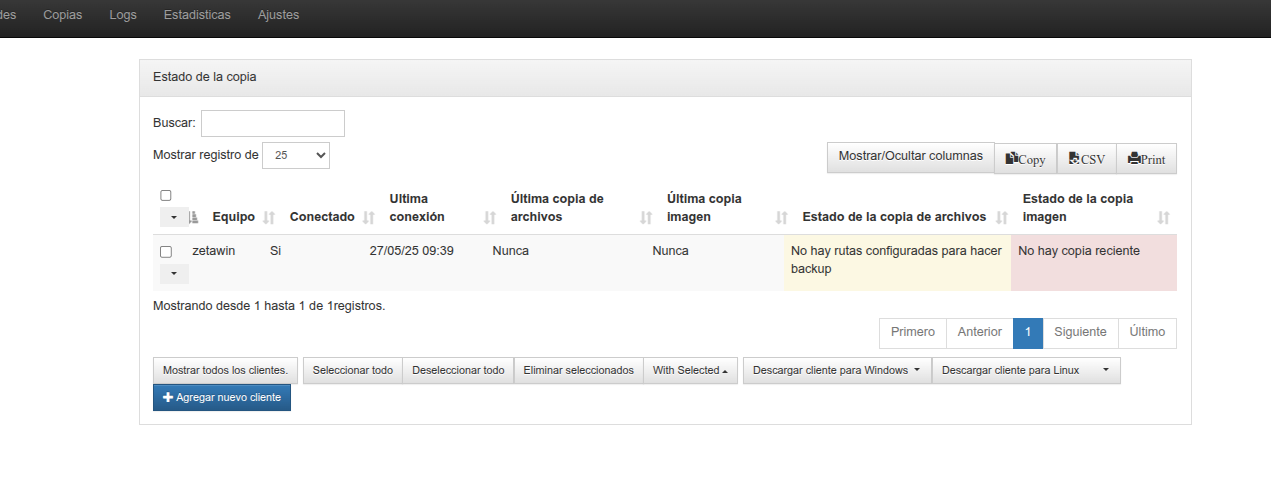
Task: Open Descargar cliente para Windows dropdown
Action: pyautogui.click(x=836, y=370)
